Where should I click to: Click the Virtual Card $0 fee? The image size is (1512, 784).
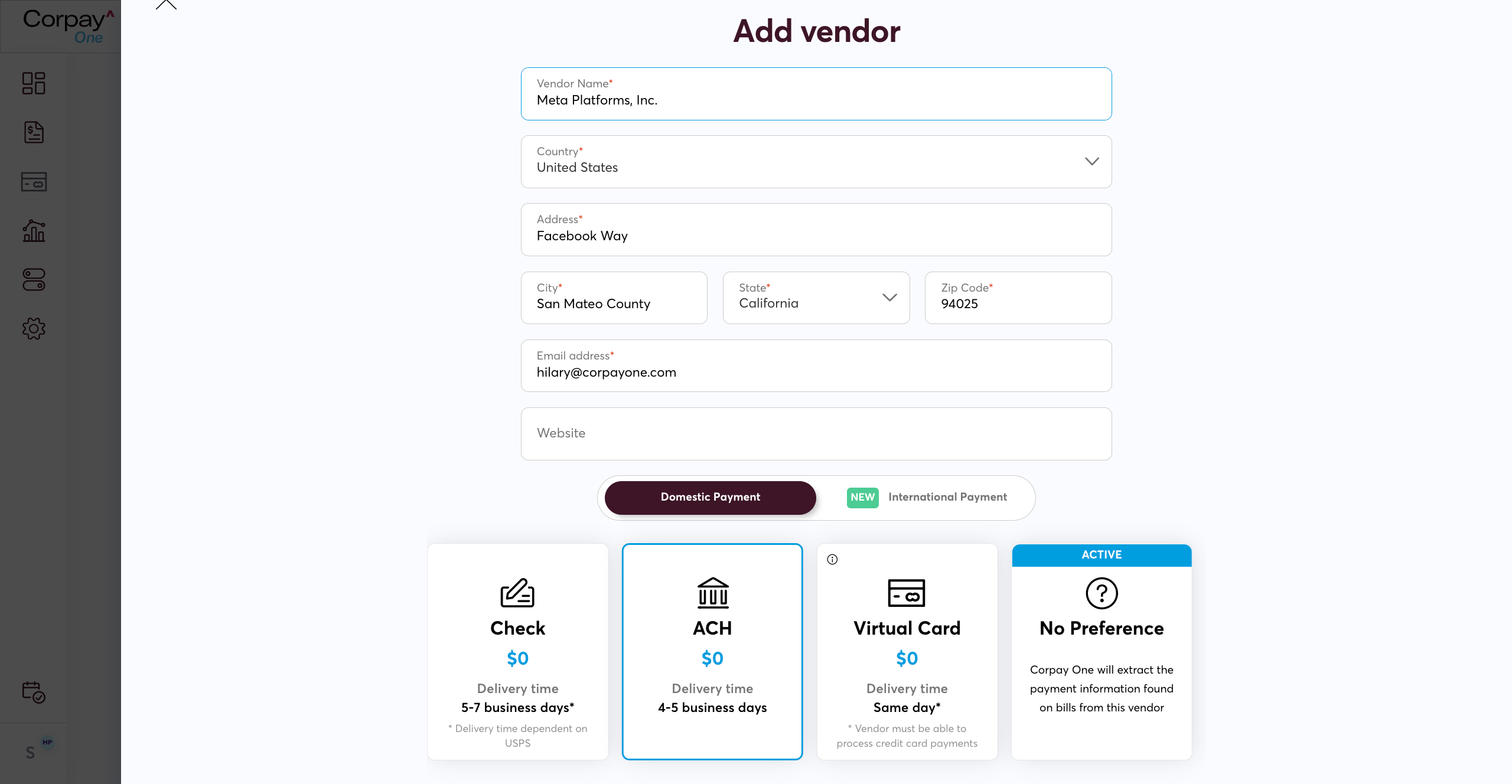tap(907, 658)
